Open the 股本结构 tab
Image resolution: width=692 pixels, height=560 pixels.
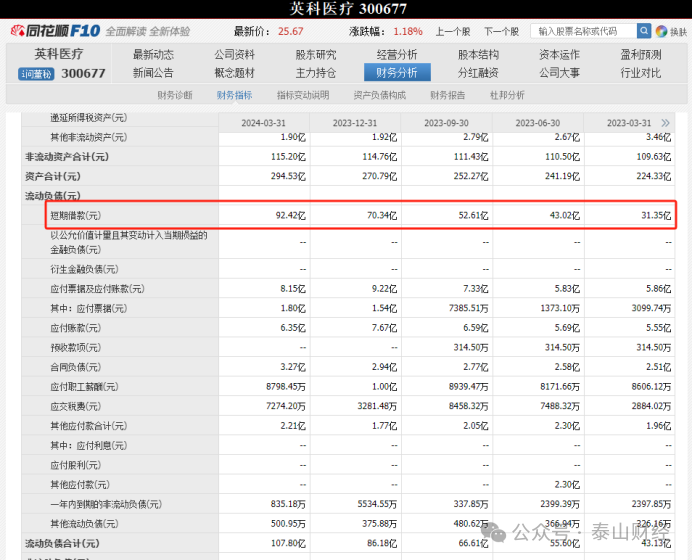click(478, 55)
